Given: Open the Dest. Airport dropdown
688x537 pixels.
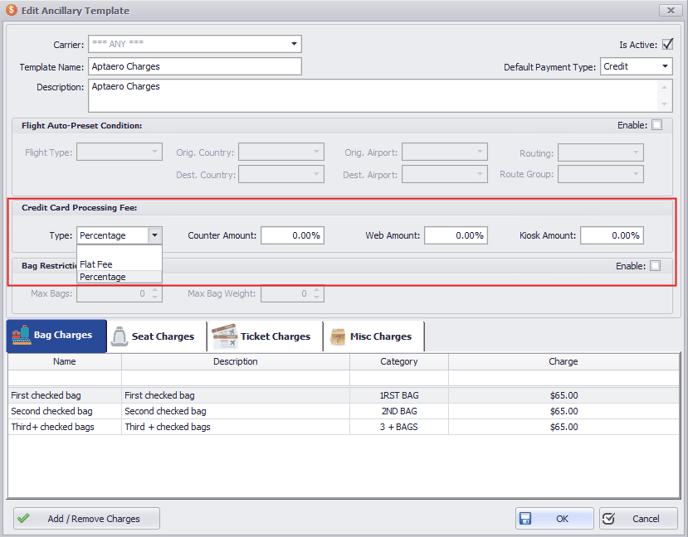Looking at the screenshot, I should (x=480, y=174).
